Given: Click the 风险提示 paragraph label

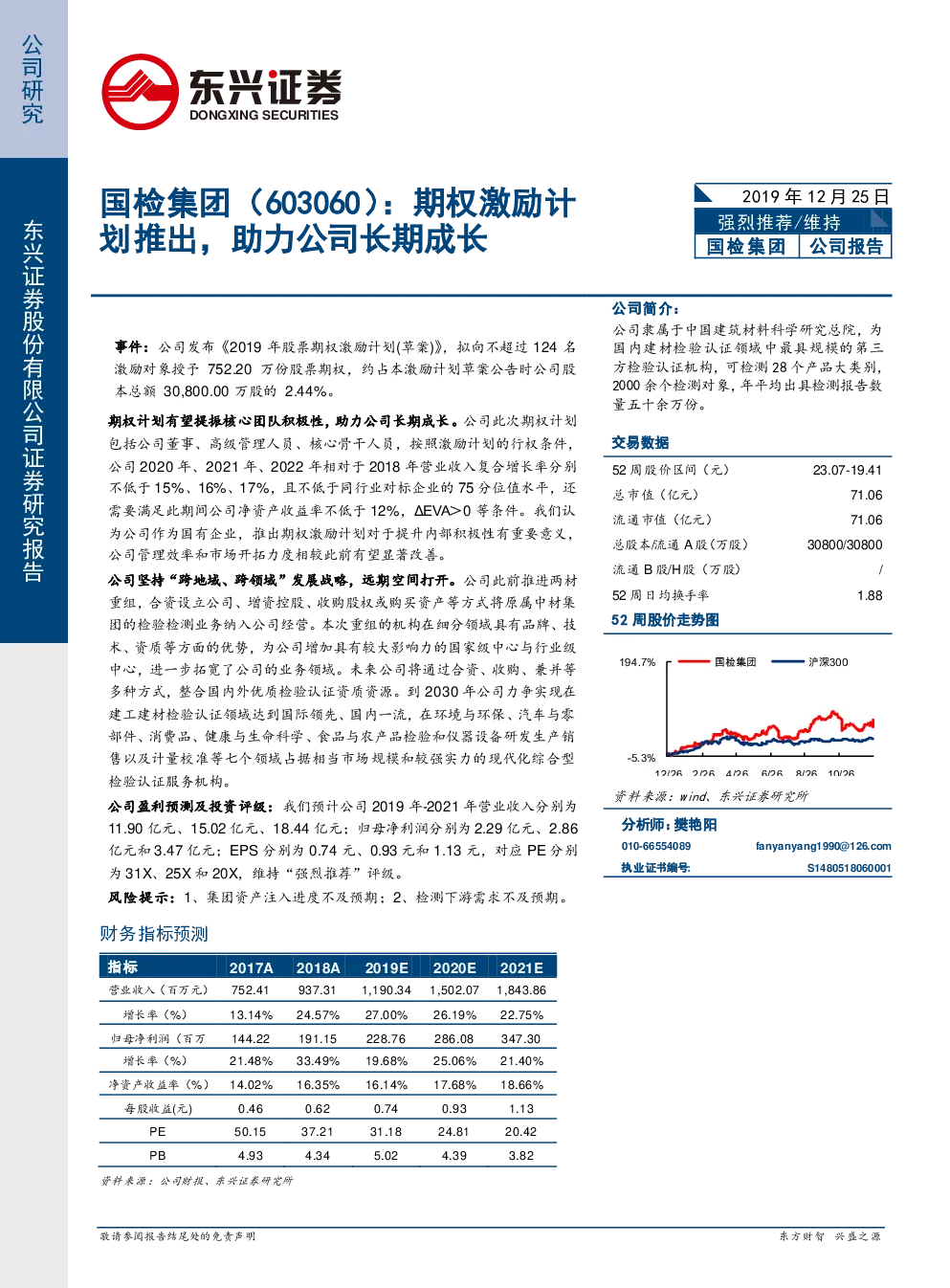Looking at the screenshot, I should [x=142, y=898].
